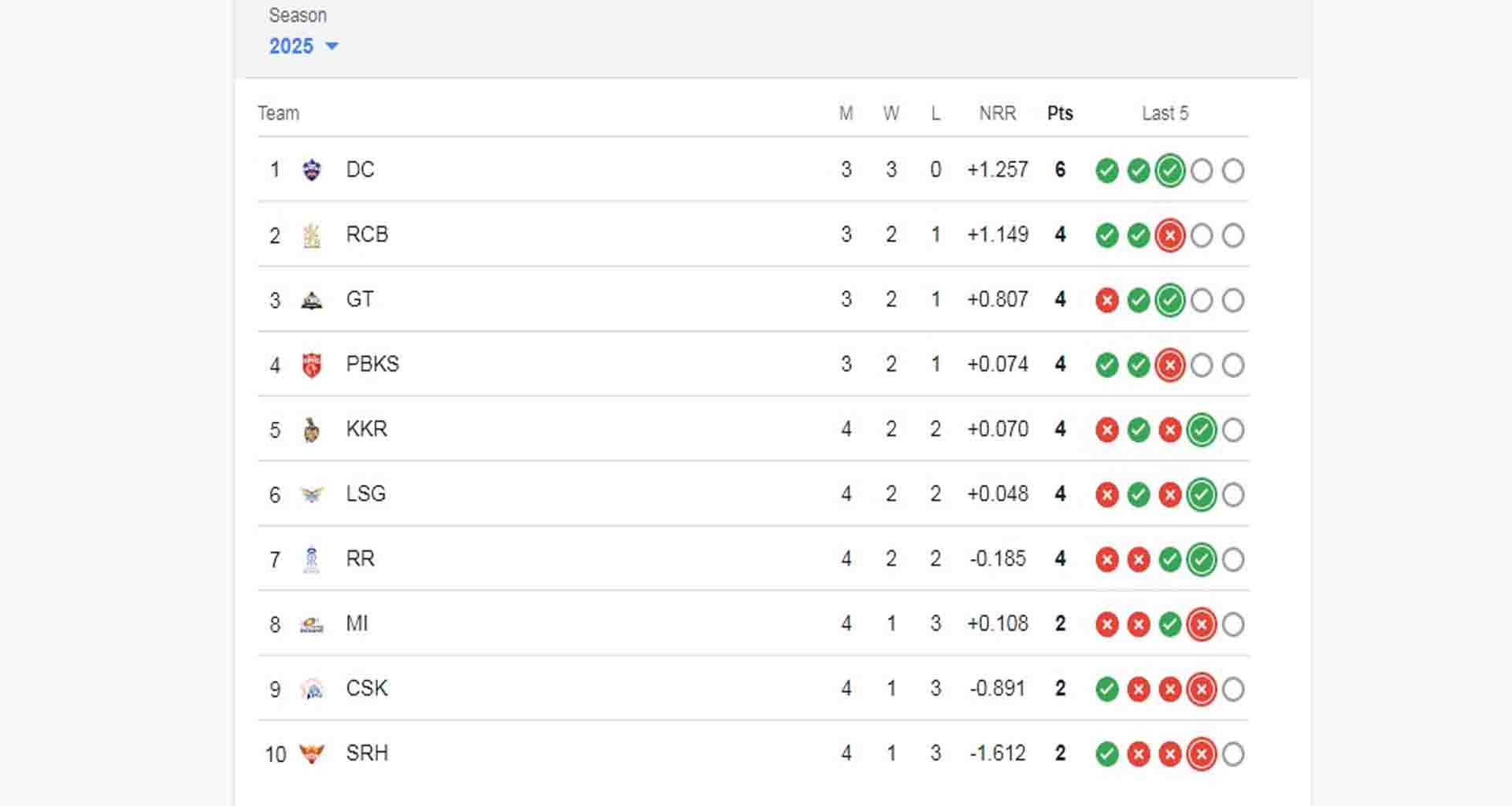Viewport: 1512px width, 806px height.
Task: Click the dropdown arrow next to 2025
Action: (x=332, y=46)
